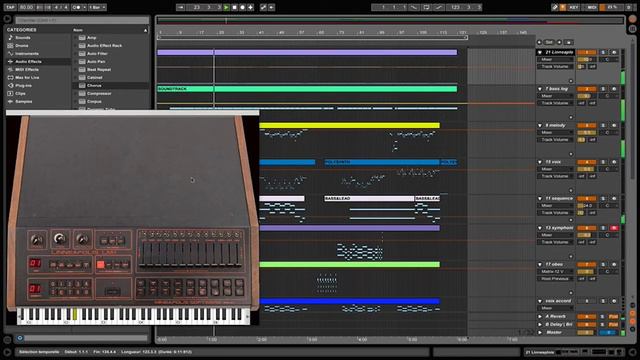Deactivate the 7 bass log track
Viewport: 640px width, 360px height.
pyautogui.click(x=587, y=89)
